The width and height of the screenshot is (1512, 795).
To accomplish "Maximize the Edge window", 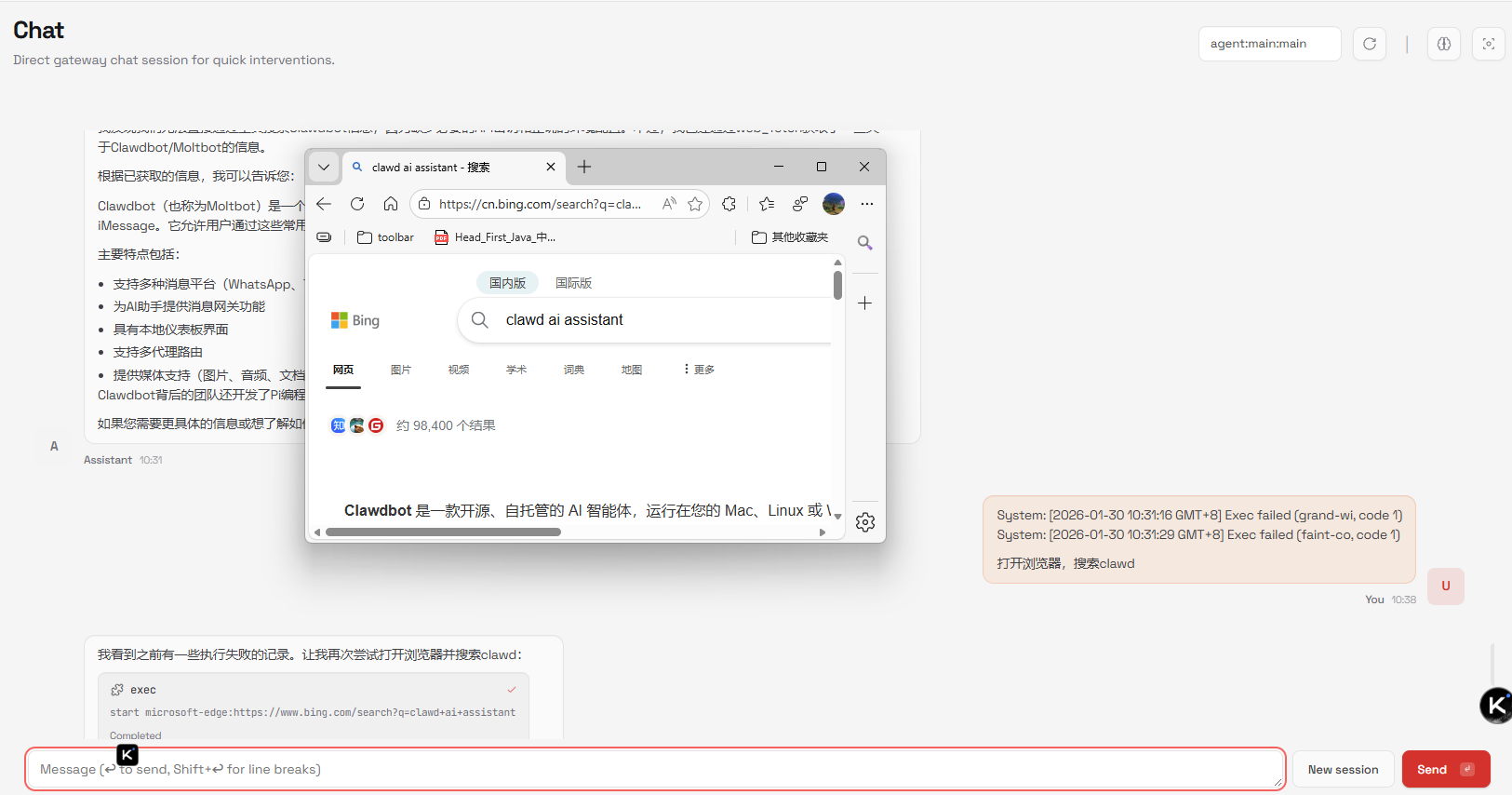I will tap(822, 167).
